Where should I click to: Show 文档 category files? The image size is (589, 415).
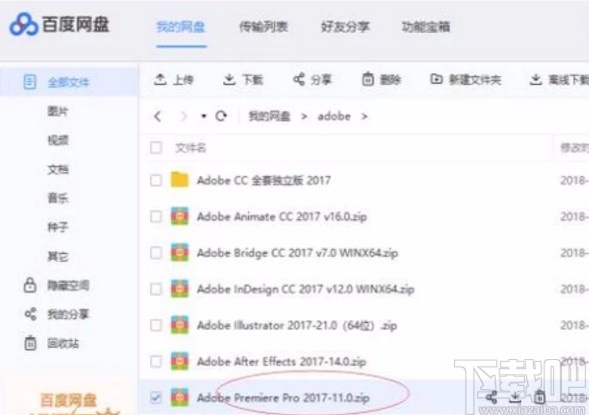(x=58, y=169)
